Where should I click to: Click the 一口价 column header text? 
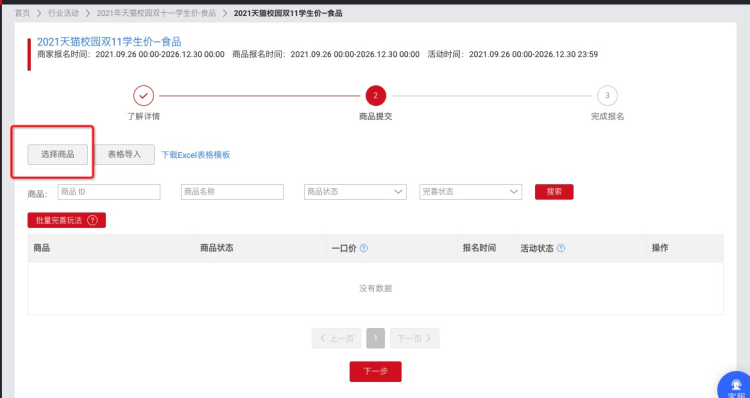[x=344, y=248]
